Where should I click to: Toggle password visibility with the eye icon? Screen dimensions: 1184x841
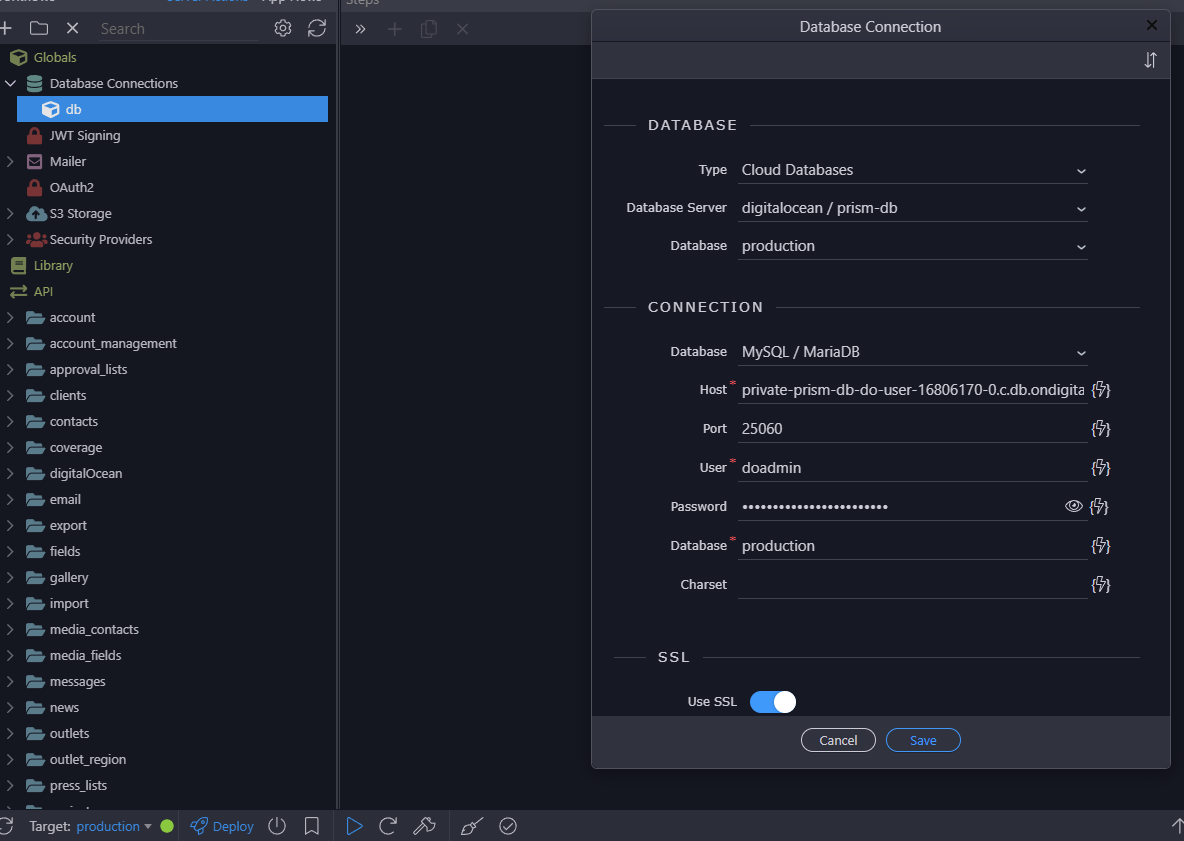click(x=1074, y=506)
